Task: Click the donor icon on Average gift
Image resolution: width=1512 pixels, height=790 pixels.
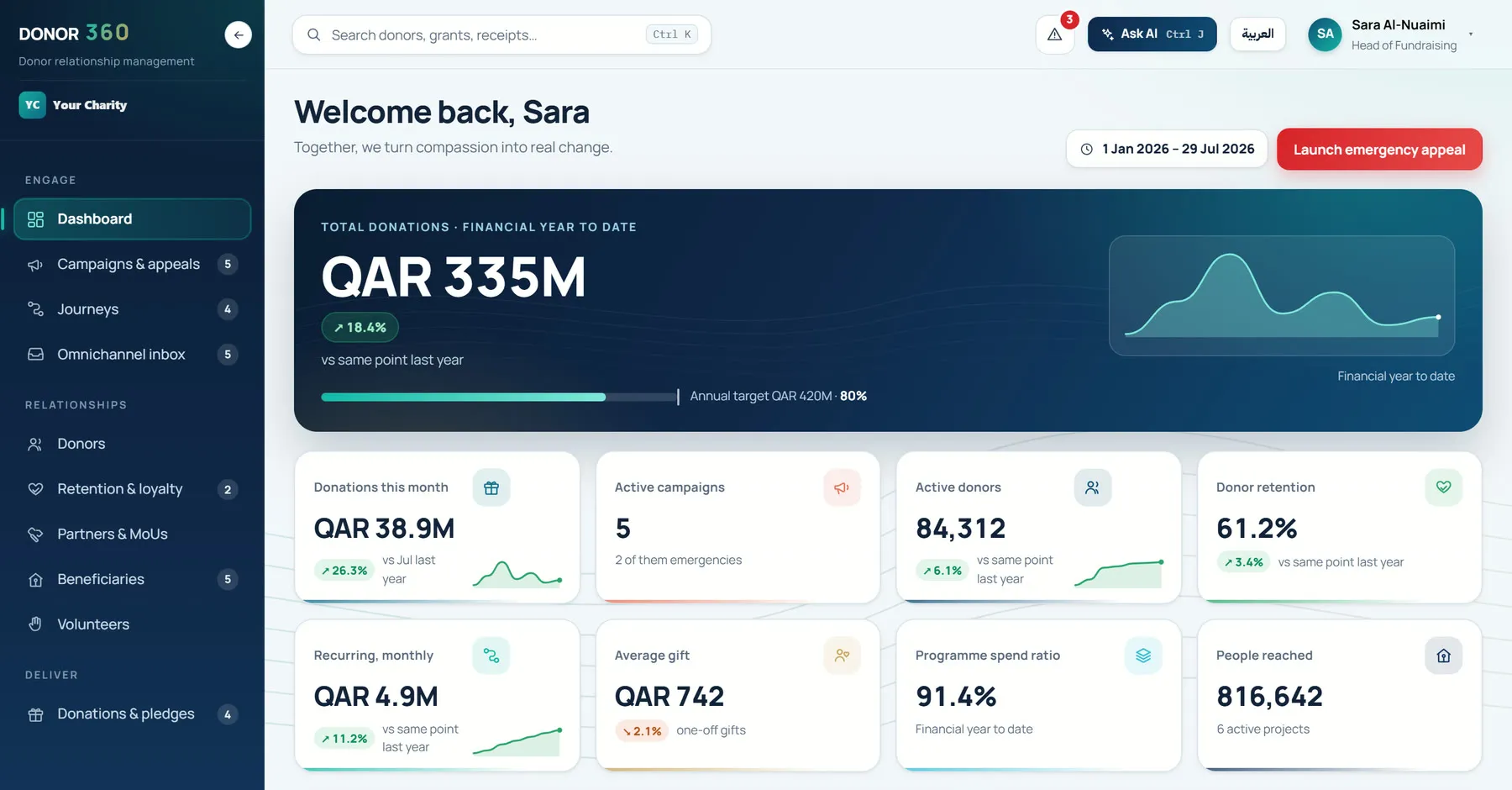Action: point(842,656)
